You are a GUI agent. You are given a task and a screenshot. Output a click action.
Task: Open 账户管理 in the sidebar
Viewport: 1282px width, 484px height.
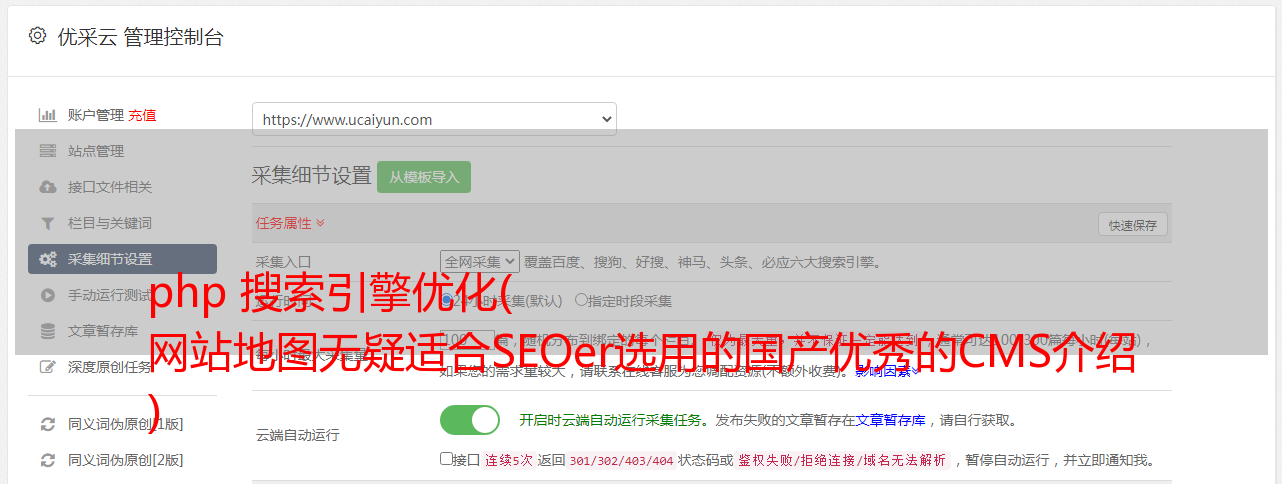pos(96,115)
